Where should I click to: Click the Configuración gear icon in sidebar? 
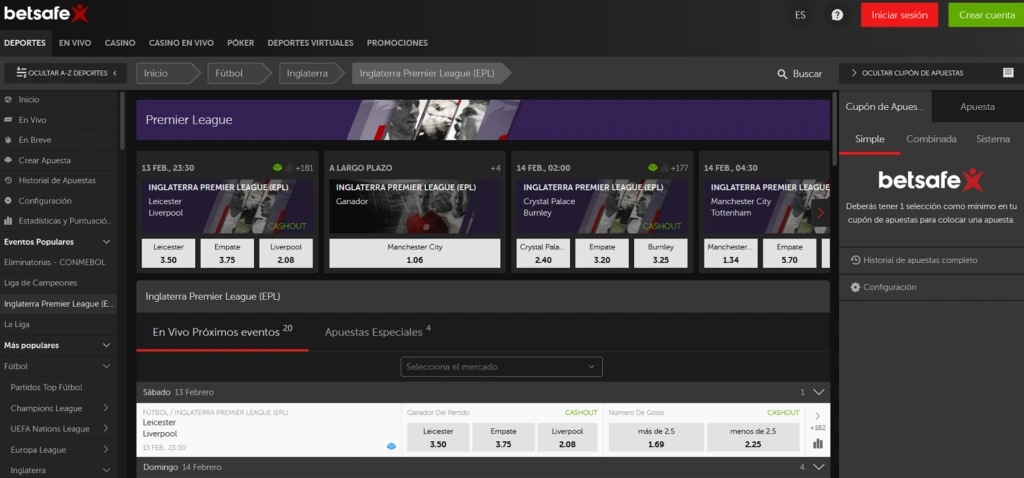coord(8,201)
